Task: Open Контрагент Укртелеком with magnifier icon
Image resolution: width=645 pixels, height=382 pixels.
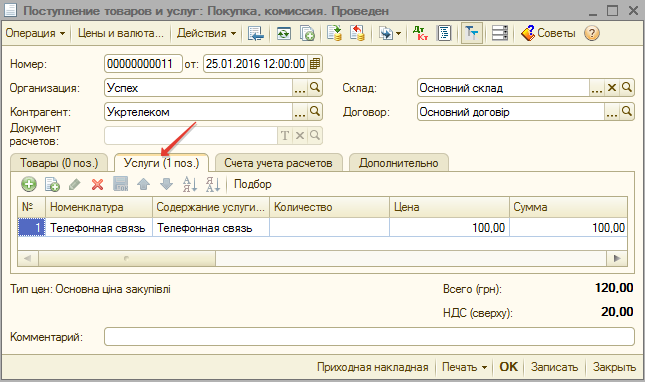Action: point(315,111)
